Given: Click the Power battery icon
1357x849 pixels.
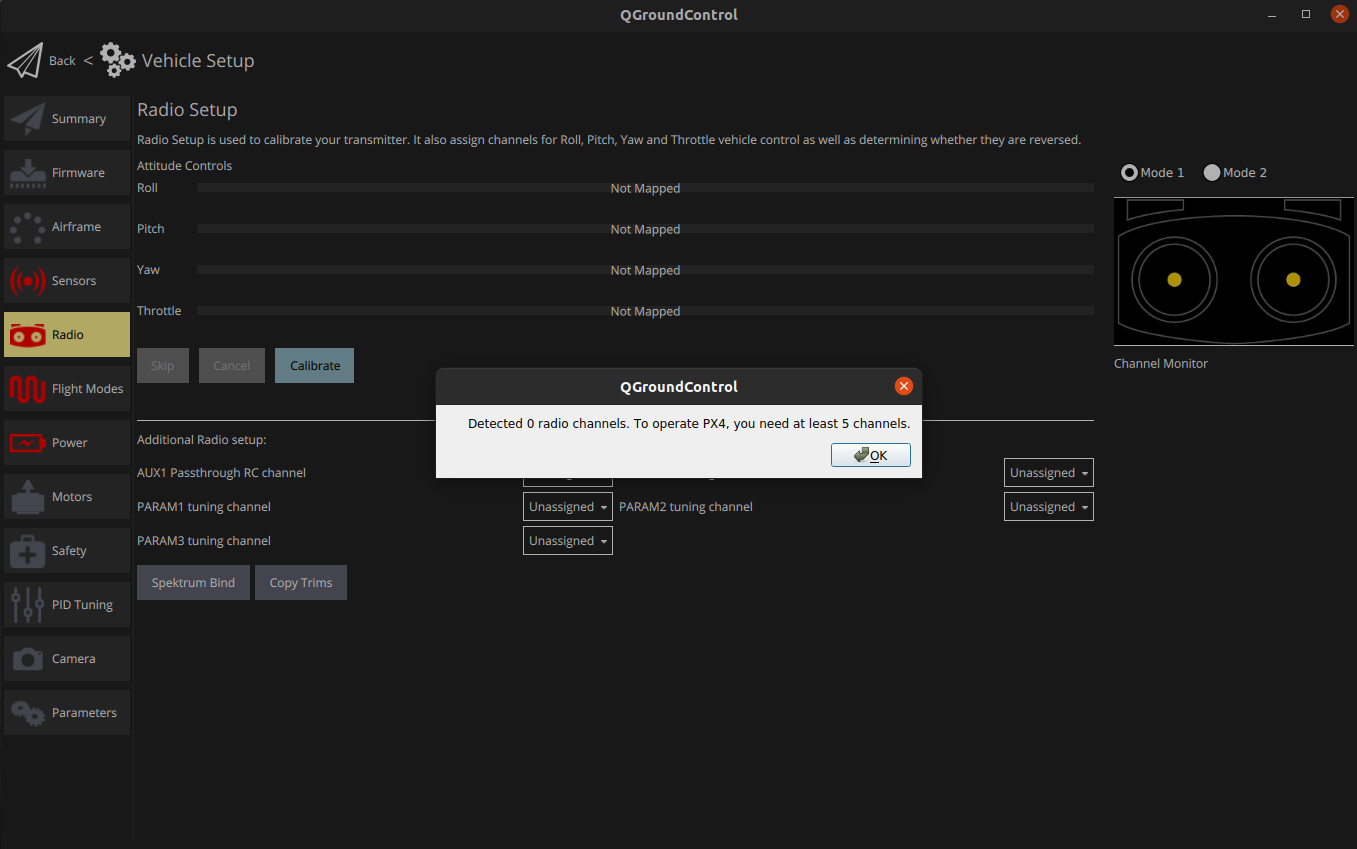Looking at the screenshot, I should 27,443.
